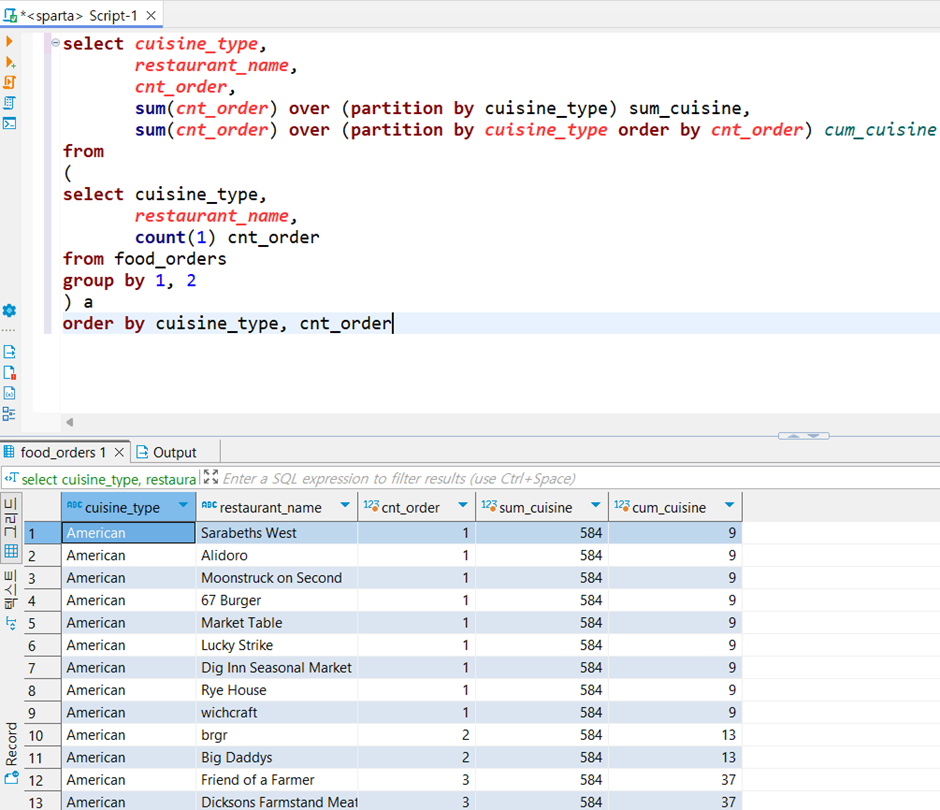
Task: Switch to the 그리드 grid view tab
Action: point(11,528)
